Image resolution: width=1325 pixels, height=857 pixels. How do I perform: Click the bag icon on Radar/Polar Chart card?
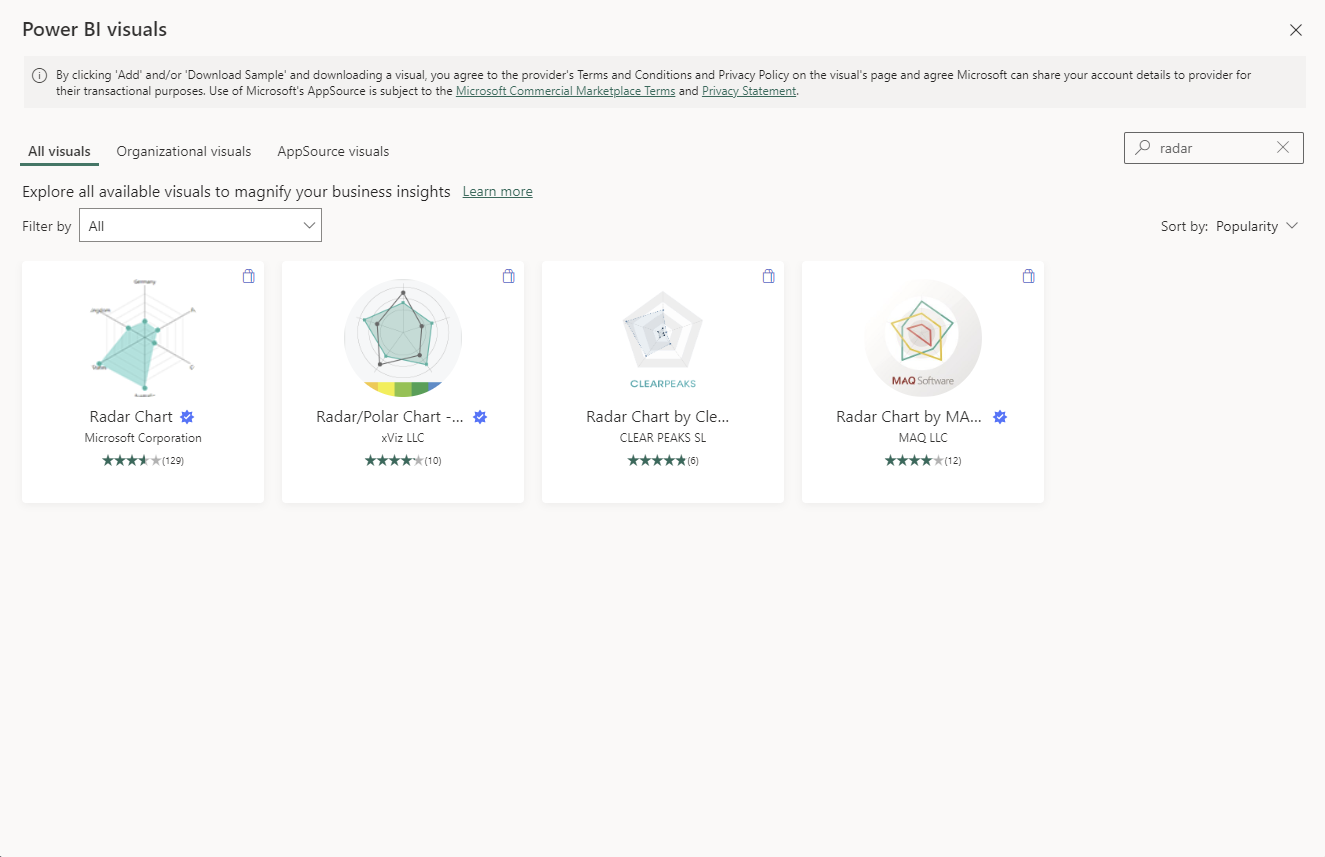[508, 276]
